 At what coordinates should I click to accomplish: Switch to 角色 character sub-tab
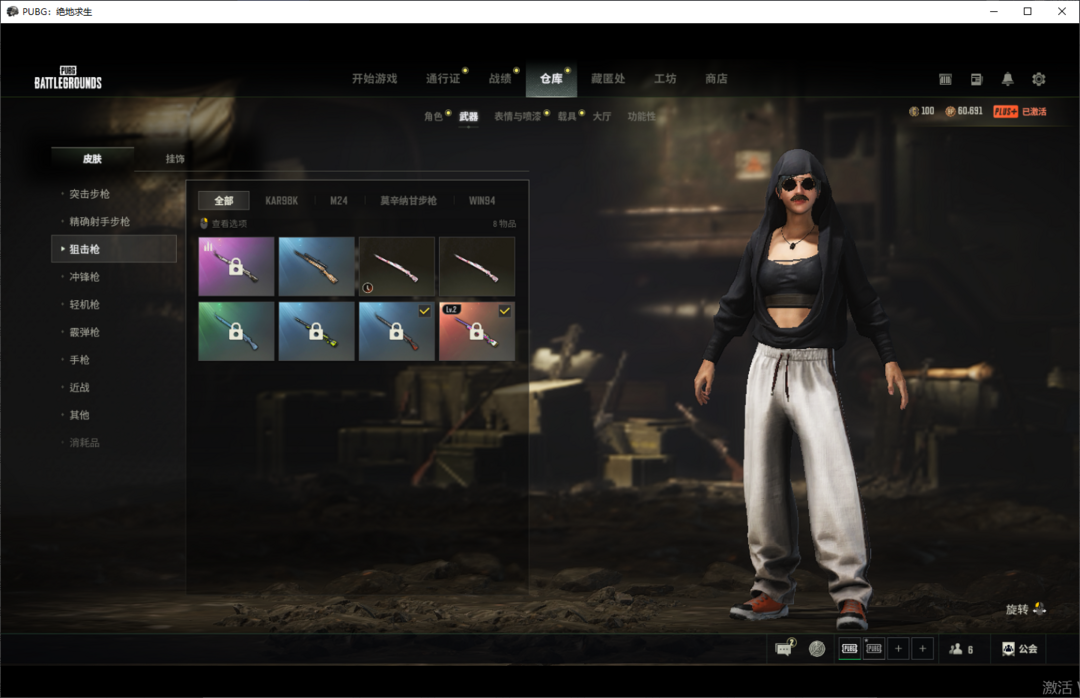433,116
